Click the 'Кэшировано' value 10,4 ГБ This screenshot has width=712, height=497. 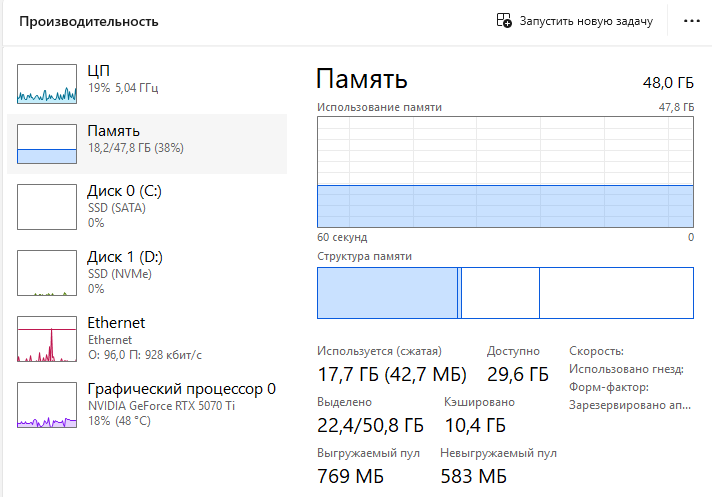tap(474, 425)
